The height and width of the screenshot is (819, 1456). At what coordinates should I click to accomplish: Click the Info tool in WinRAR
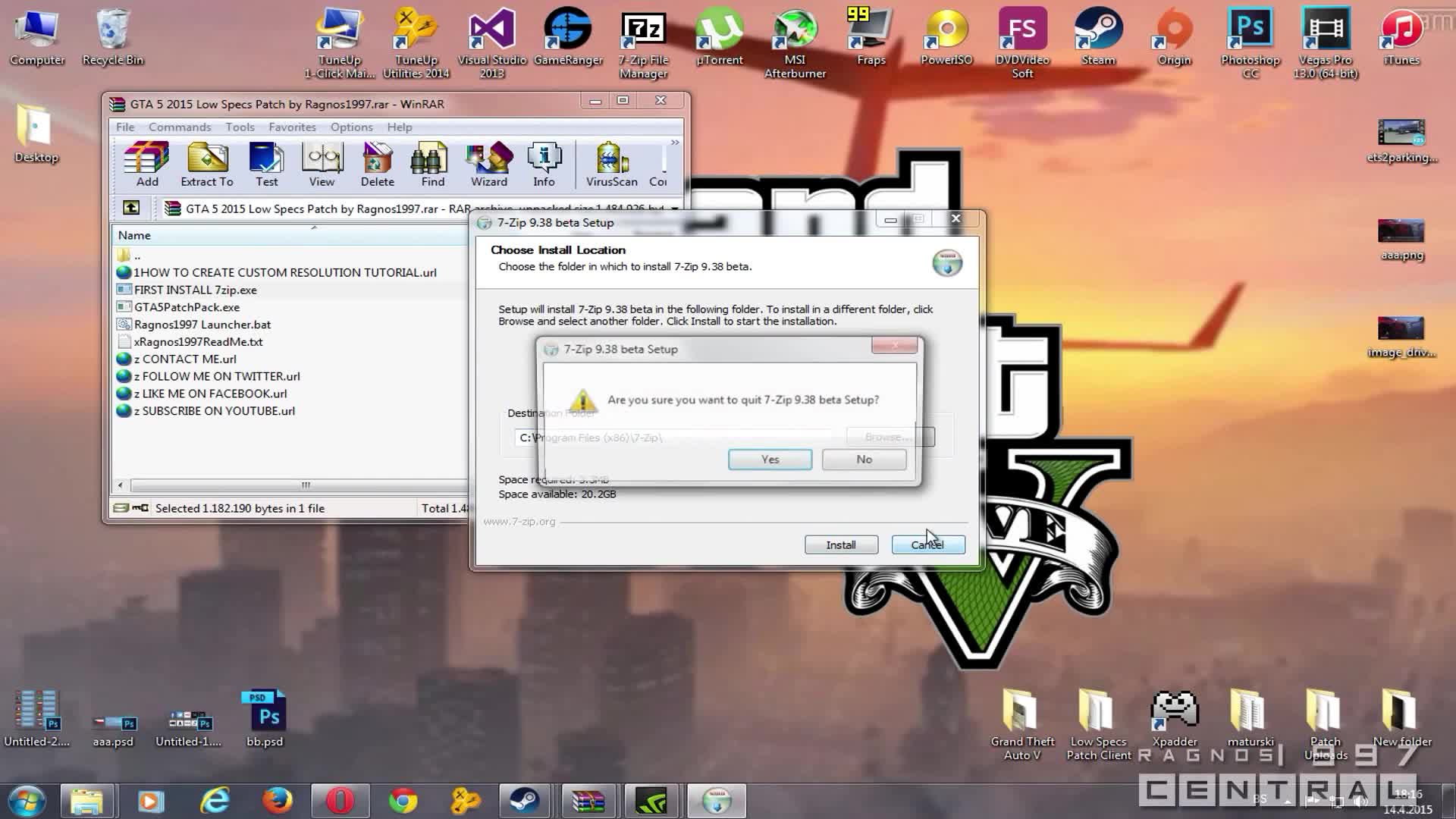(544, 165)
